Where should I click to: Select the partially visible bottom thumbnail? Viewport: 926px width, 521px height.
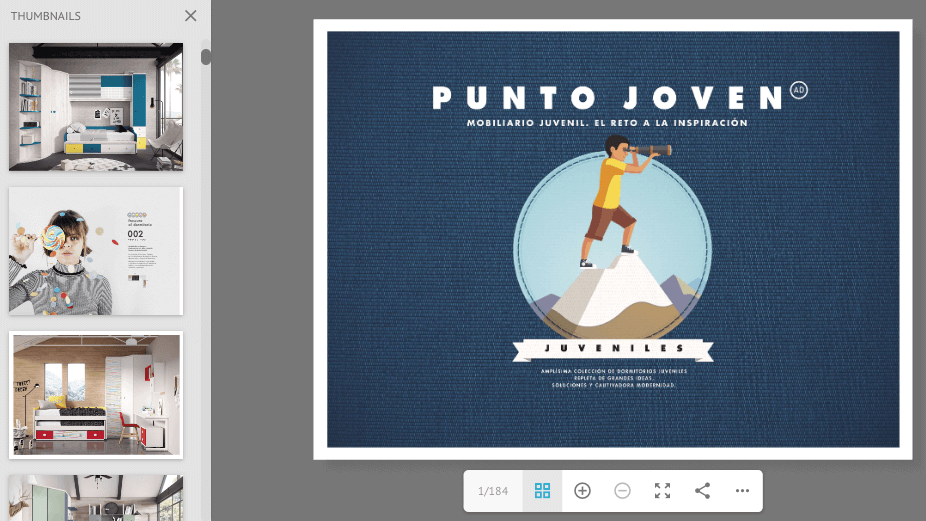pos(96,498)
